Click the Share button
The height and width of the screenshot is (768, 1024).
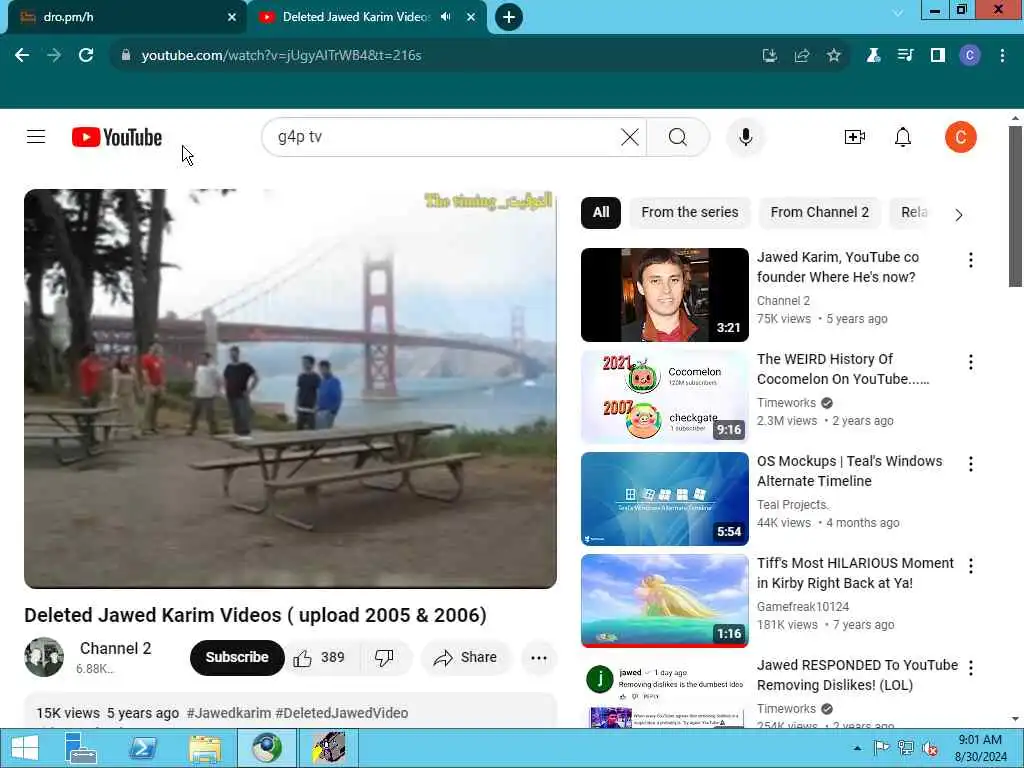(x=465, y=658)
